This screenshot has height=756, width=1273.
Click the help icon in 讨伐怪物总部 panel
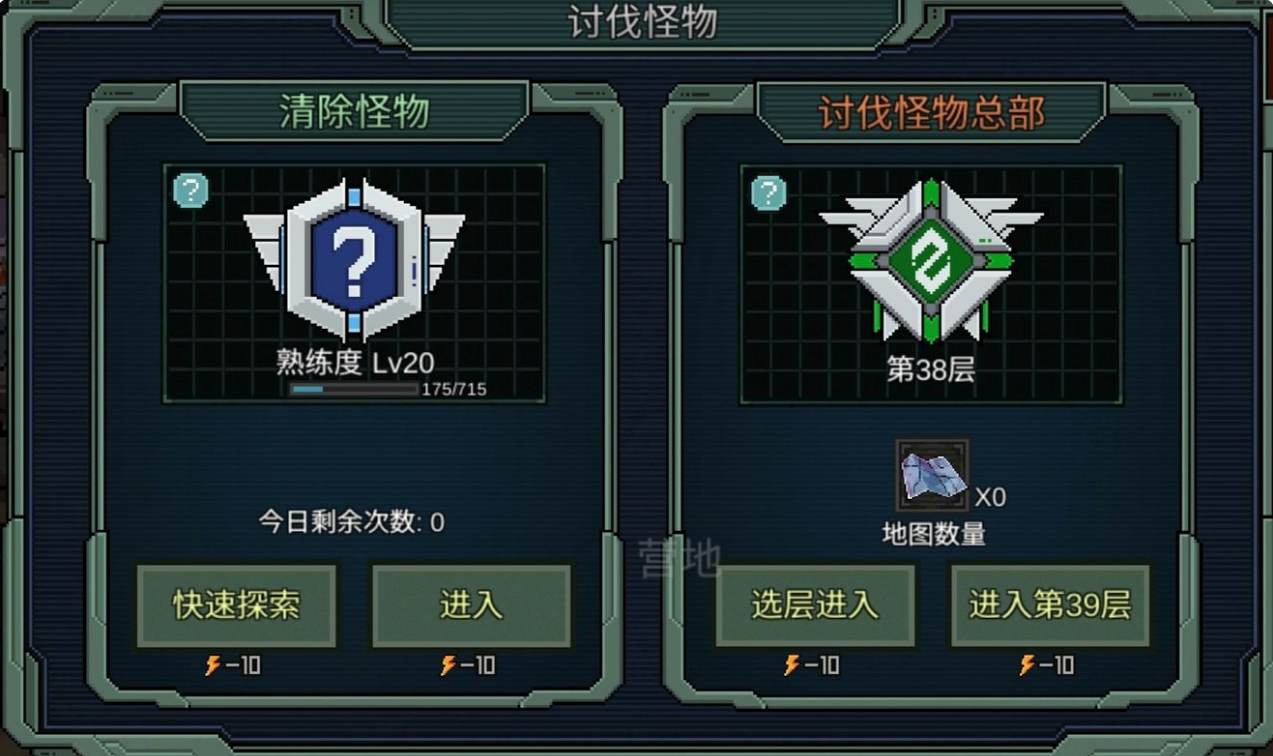tap(768, 193)
